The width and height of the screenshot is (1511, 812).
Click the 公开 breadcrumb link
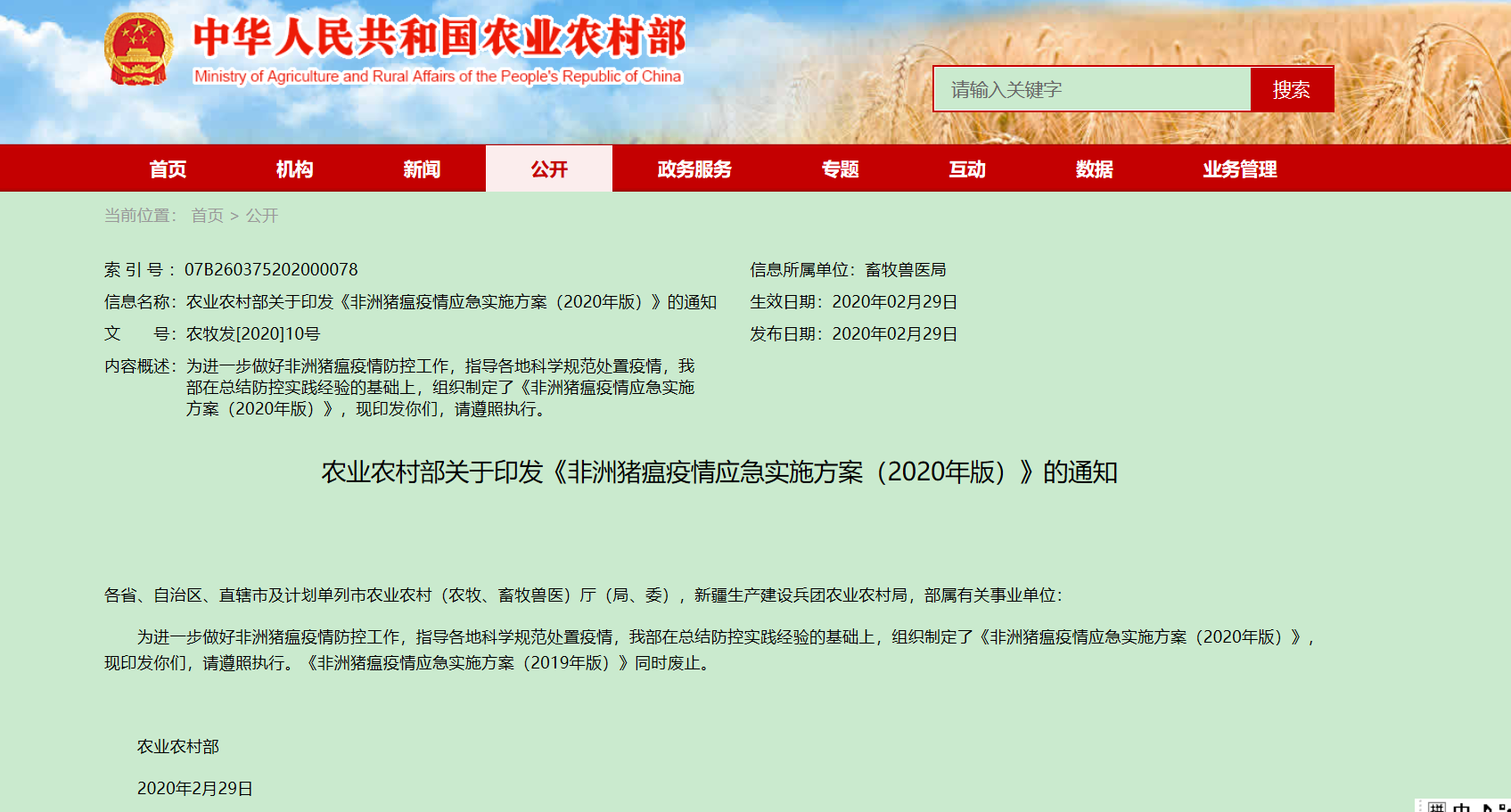tap(262, 216)
